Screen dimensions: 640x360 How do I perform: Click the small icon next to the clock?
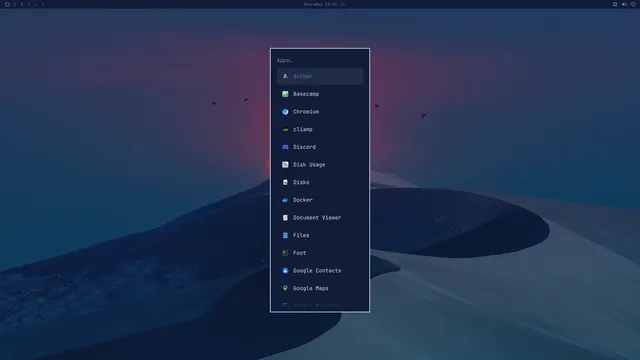tap(343, 4)
